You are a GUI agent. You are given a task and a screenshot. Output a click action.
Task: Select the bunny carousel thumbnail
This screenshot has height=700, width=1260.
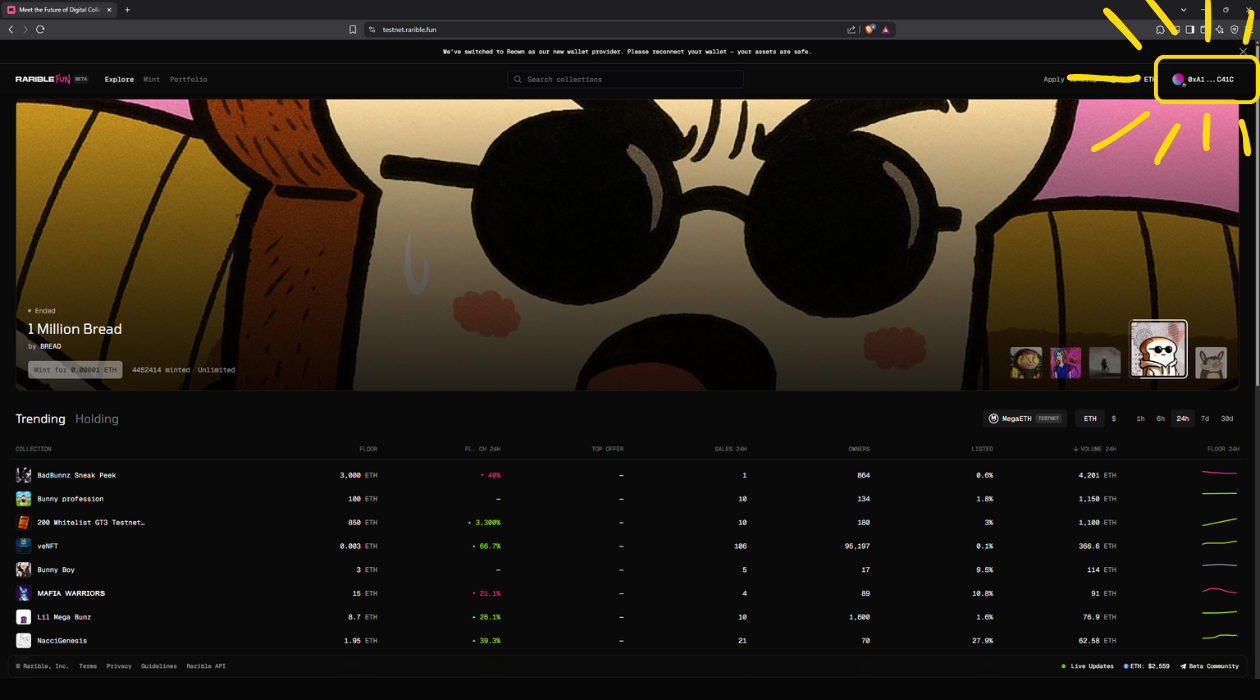[1211, 362]
